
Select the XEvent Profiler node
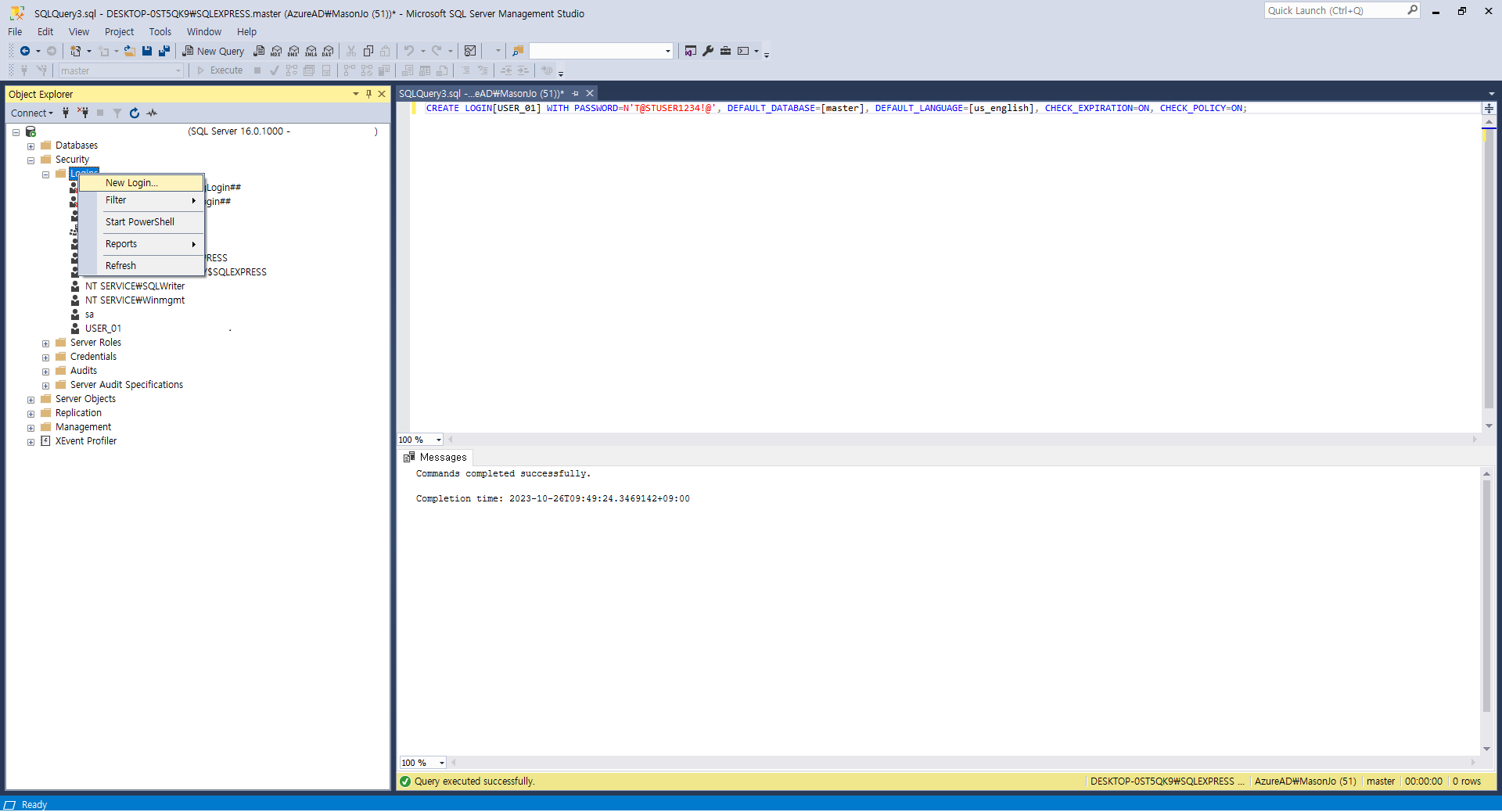pyautogui.click(x=86, y=441)
